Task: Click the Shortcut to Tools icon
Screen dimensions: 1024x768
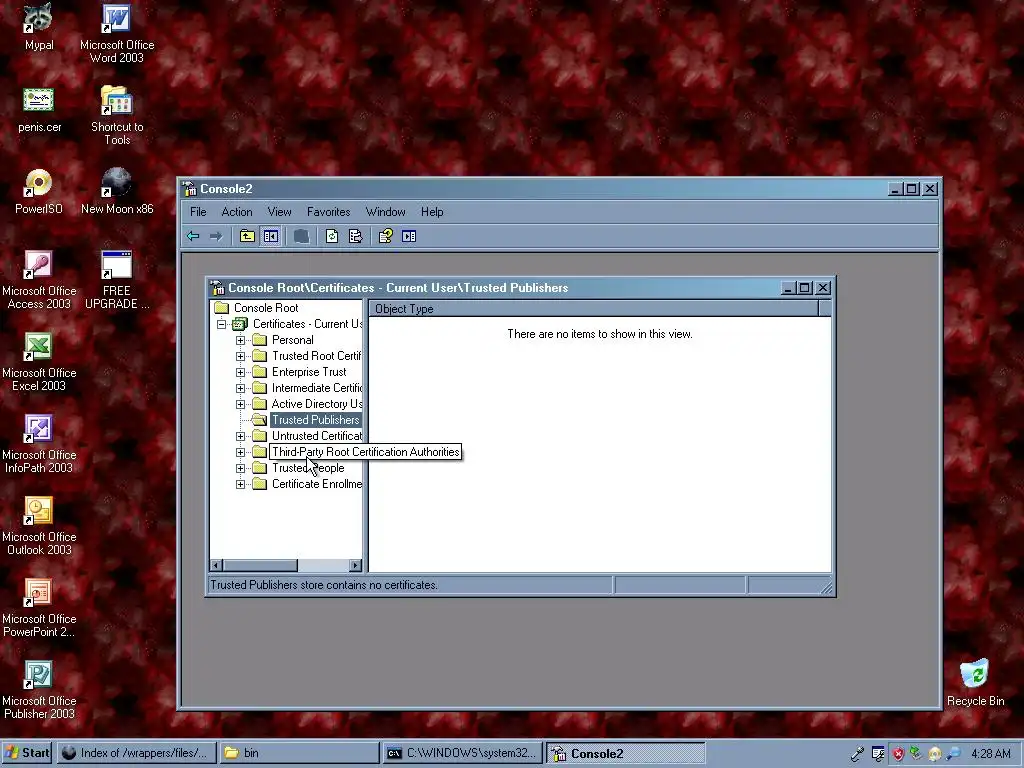Action: point(117,116)
